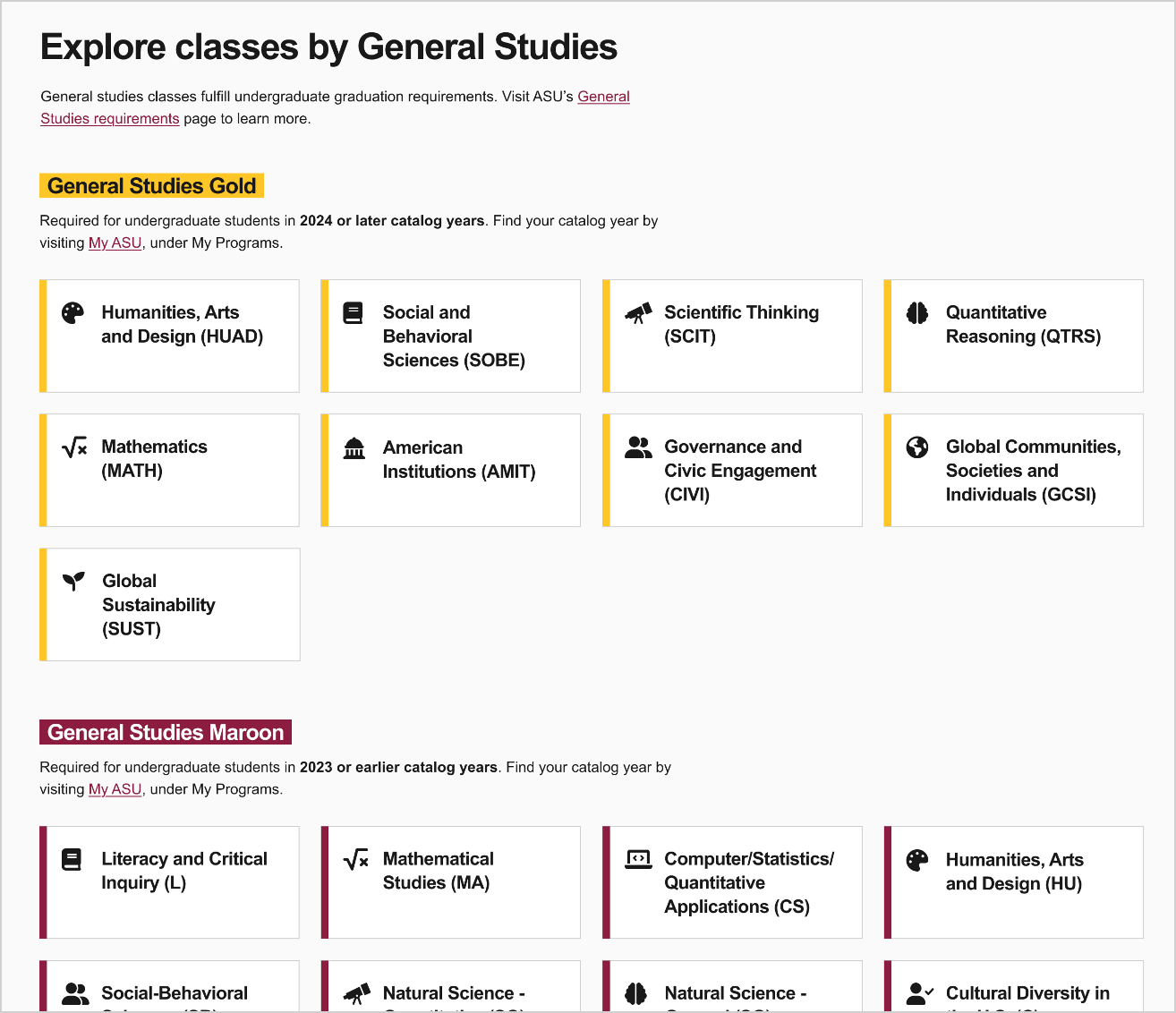
Task: Click the globe icon on the GCSI card
Action: (917, 447)
